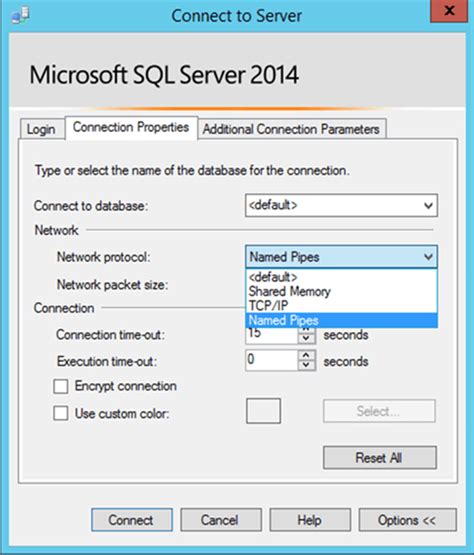Open Additional Connection Parameters tab
The height and width of the screenshot is (555, 474).
(291, 129)
